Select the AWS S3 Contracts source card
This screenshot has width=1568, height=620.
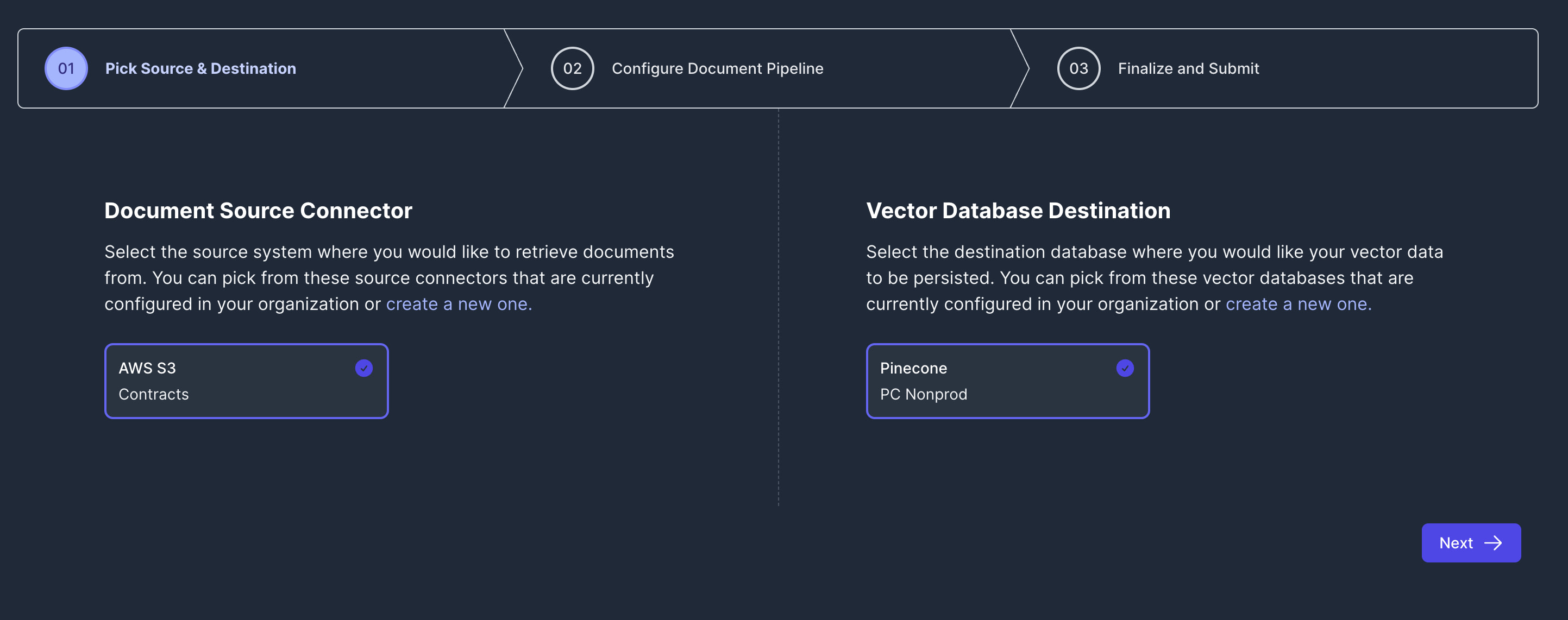(x=246, y=381)
